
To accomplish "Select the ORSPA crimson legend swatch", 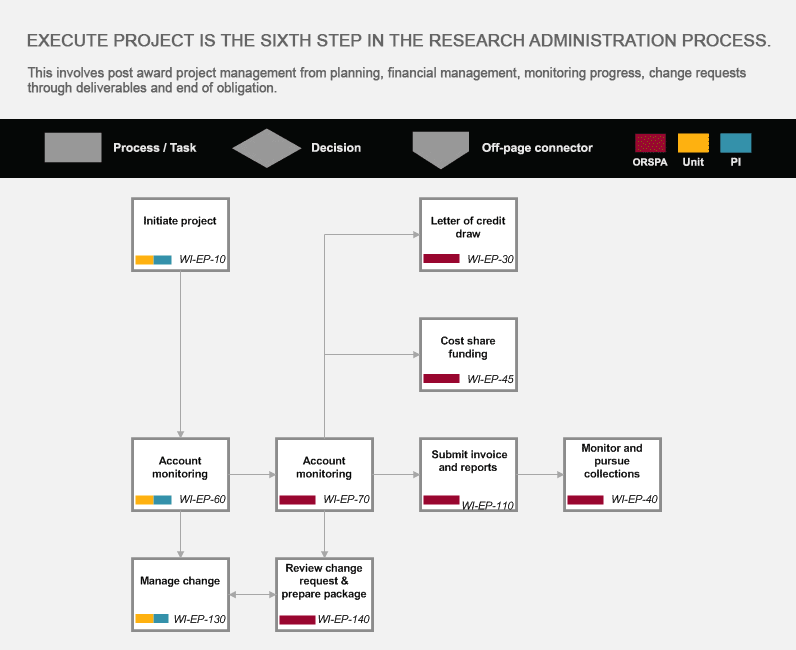I will (650, 143).
